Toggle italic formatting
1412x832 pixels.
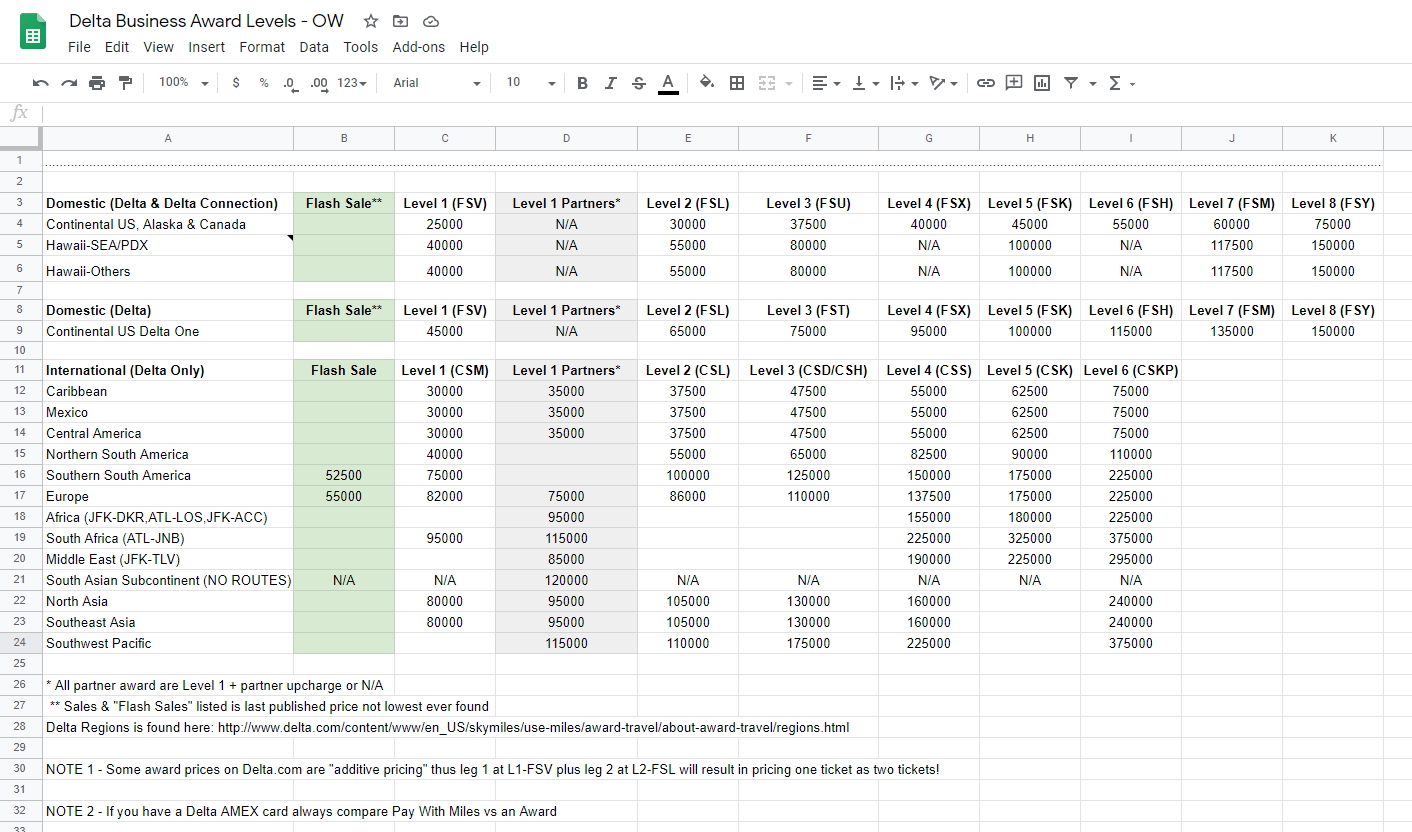(610, 83)
